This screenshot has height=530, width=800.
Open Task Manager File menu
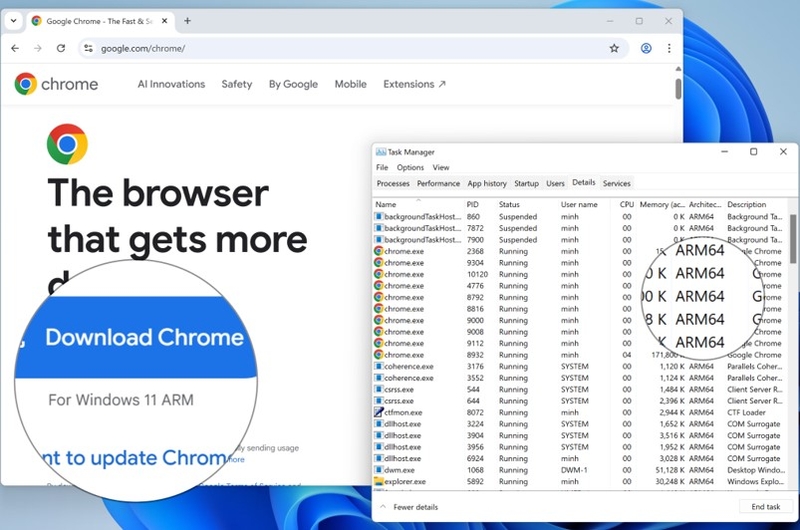click(382, 167)
